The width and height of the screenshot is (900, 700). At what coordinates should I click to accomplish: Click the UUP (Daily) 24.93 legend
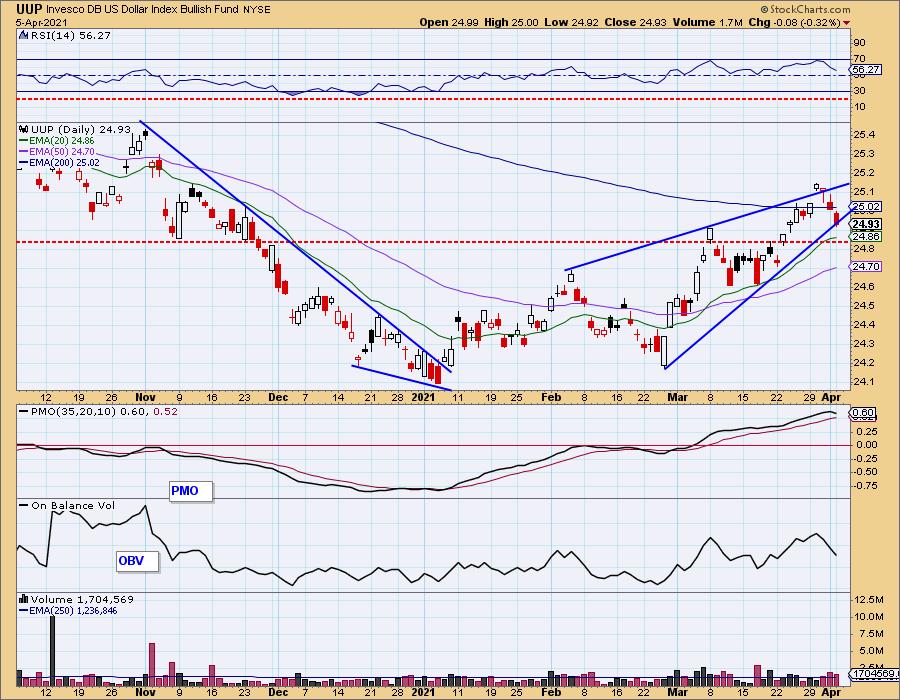click(75, 130)
